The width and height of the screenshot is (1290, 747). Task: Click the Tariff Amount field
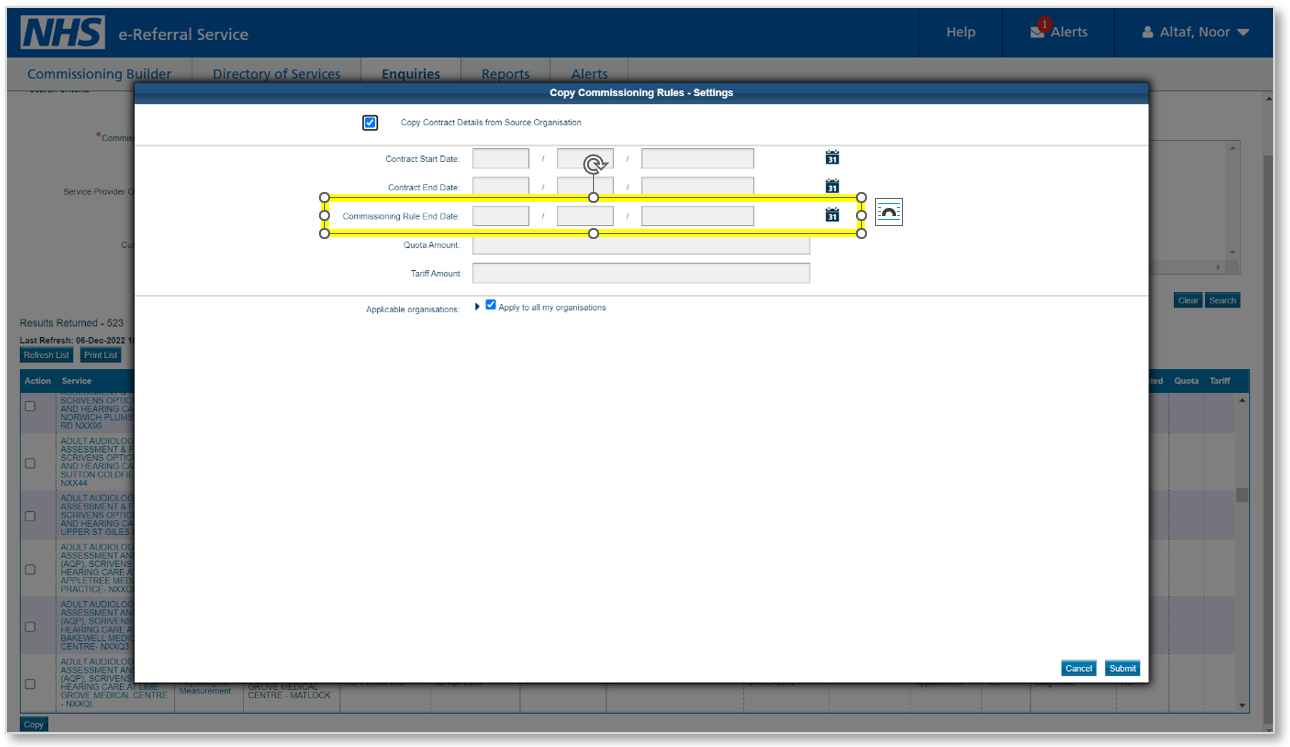pos(641,273)
